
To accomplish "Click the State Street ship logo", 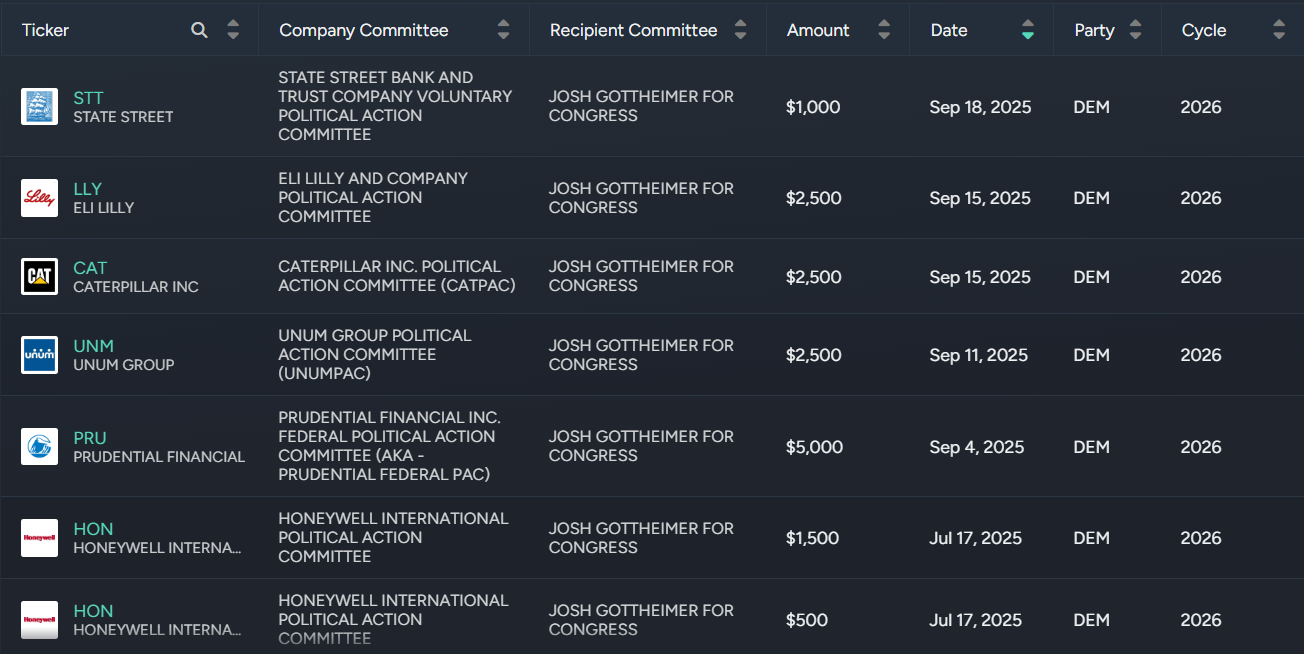I will coord(40,106).
